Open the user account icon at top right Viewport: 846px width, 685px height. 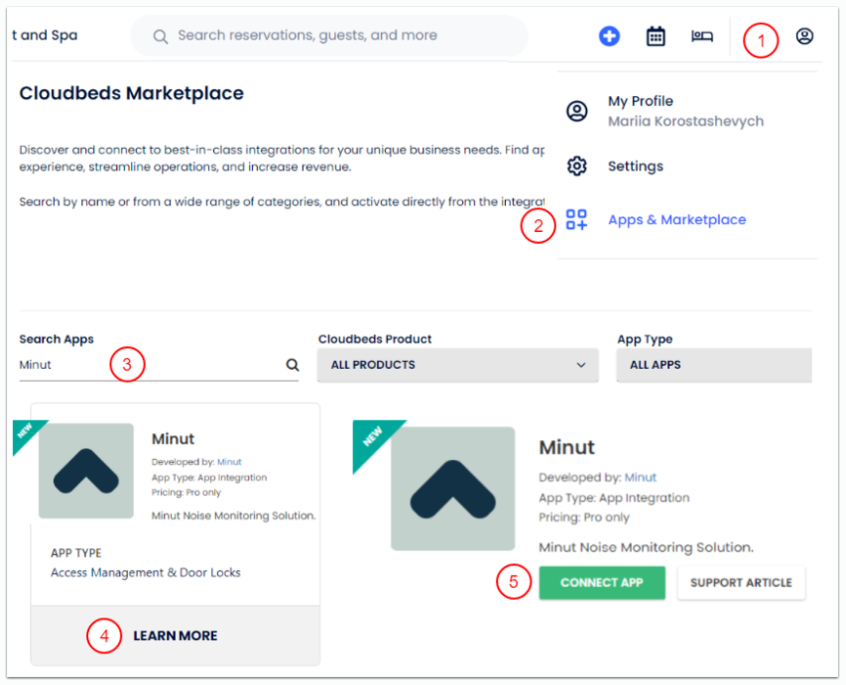click(804, 36)
